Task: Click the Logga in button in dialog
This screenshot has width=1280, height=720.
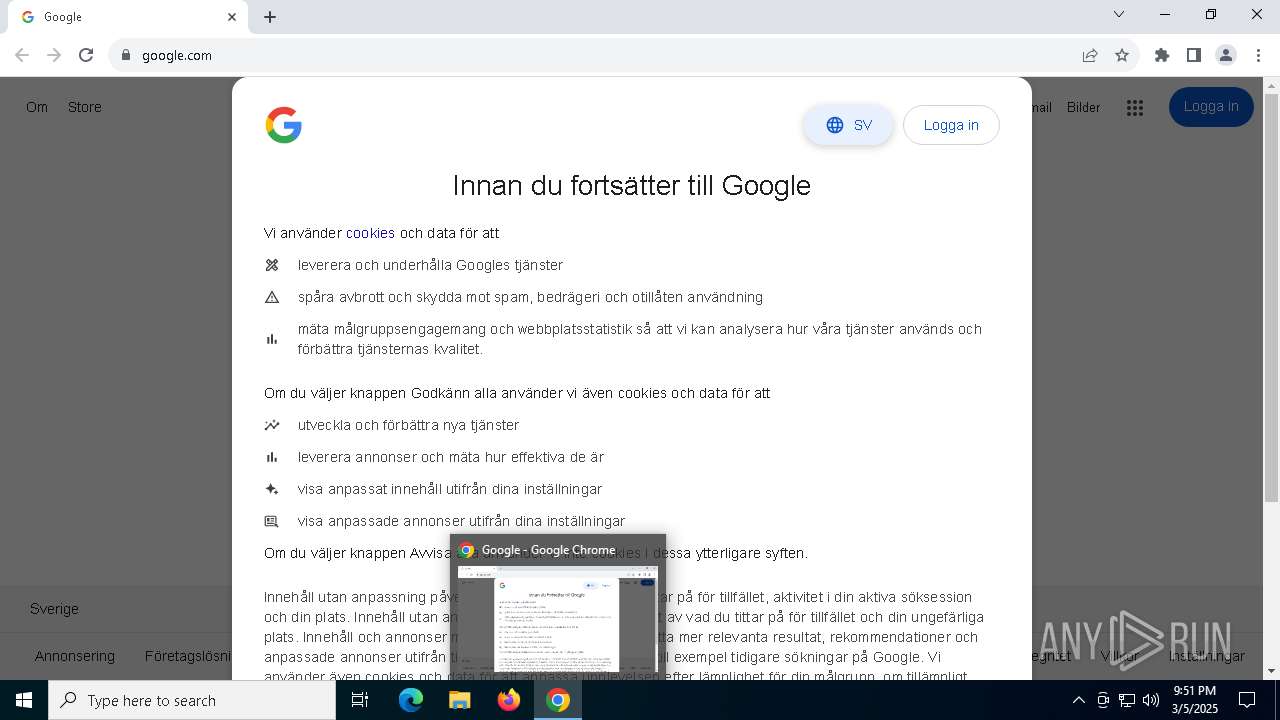Action: pos(951,125)
